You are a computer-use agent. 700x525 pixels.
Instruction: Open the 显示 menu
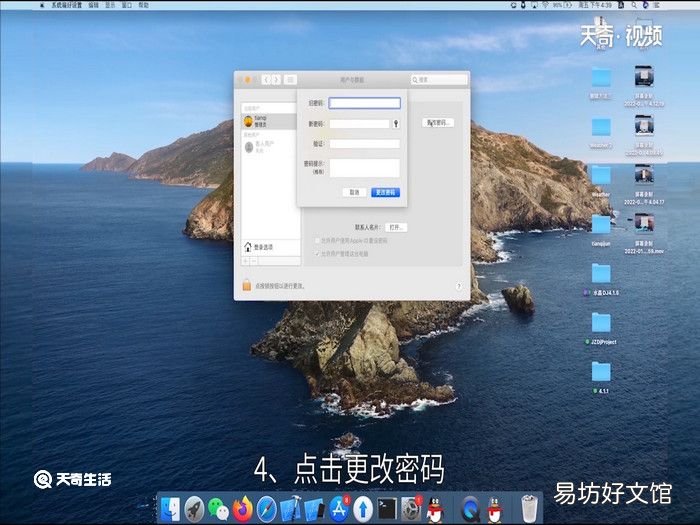click(x=110, y=5)
